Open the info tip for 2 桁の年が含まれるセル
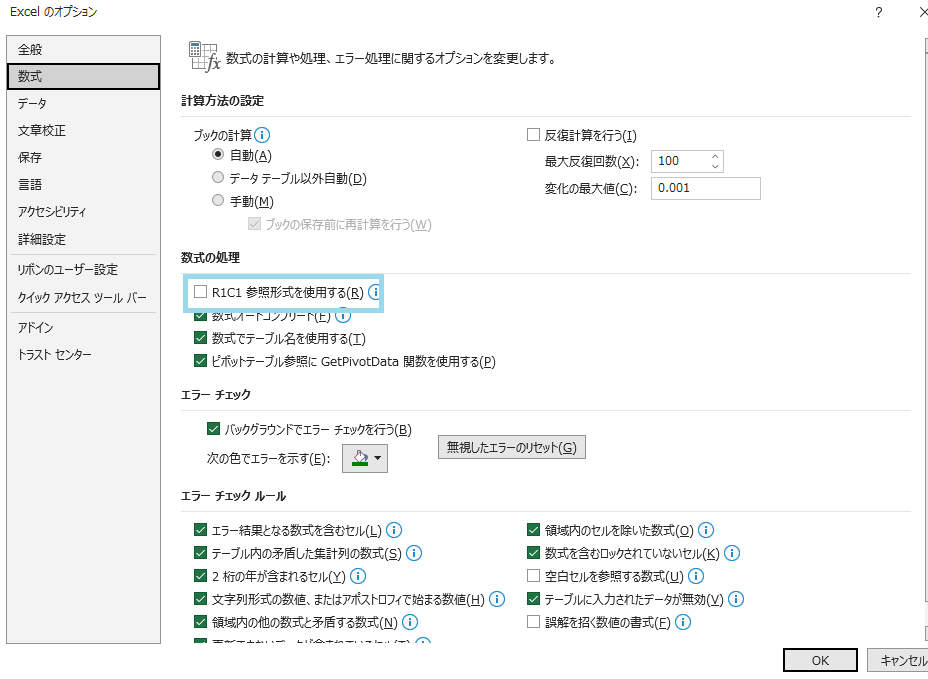The width and height of the screenshot is (928, 679). pyautogui.click(x=357, y=576)
